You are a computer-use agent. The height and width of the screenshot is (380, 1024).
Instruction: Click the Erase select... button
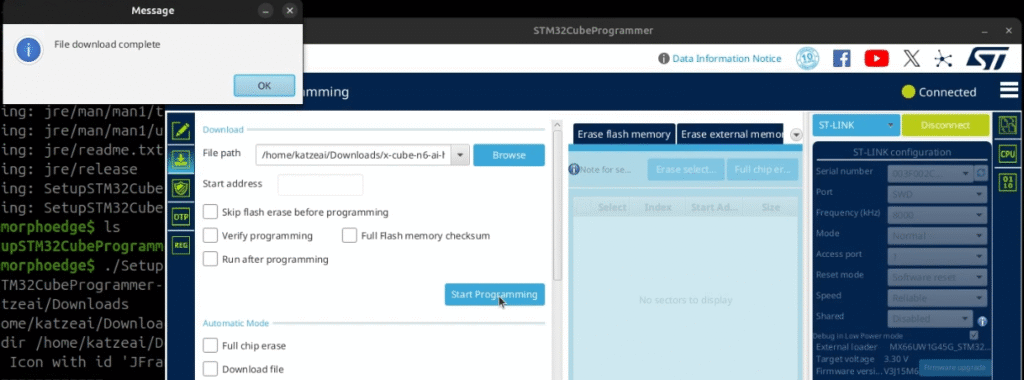(686, 170)
